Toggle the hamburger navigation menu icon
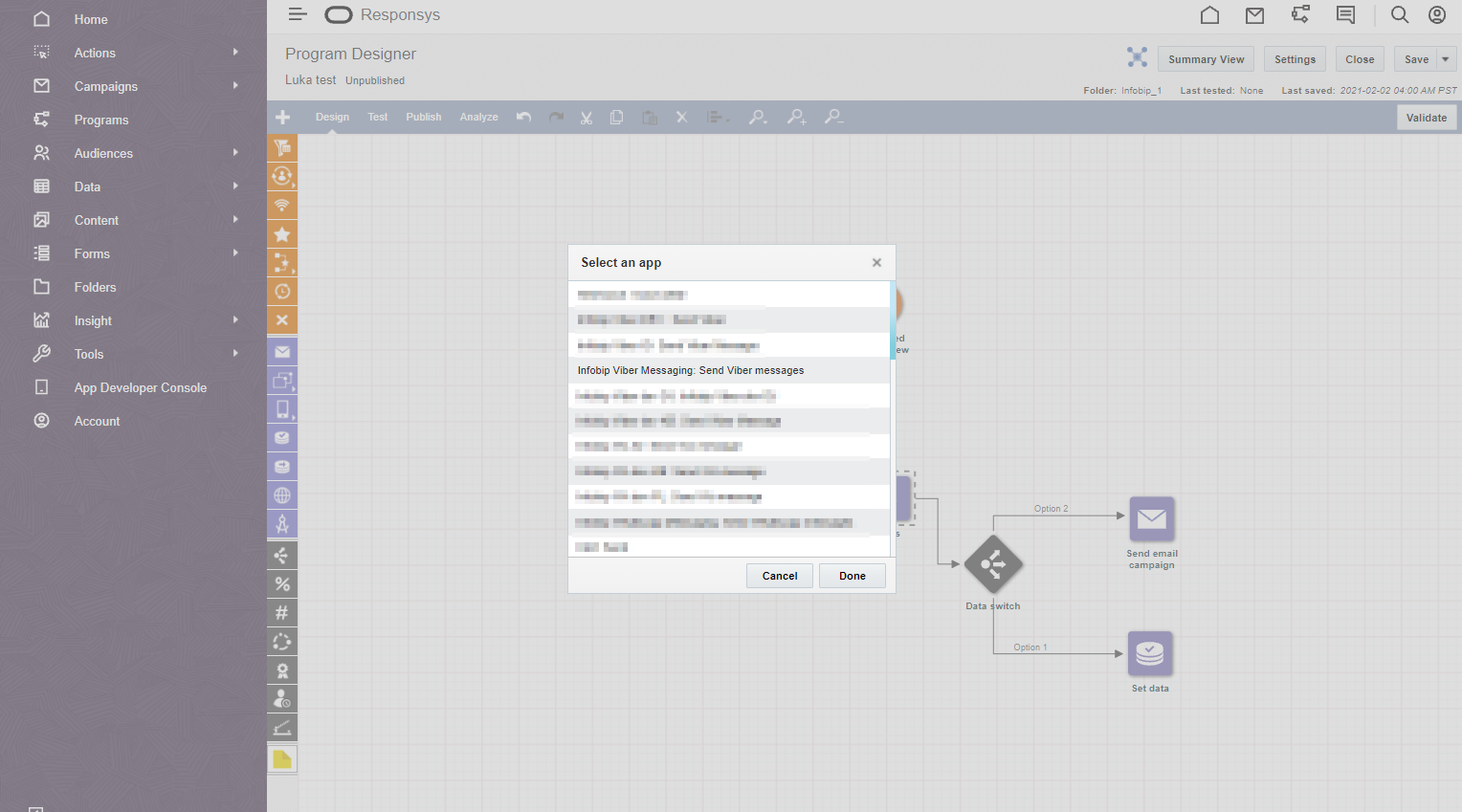Image resolution: width=1462 pixels, height=812 pixels. 298,14
